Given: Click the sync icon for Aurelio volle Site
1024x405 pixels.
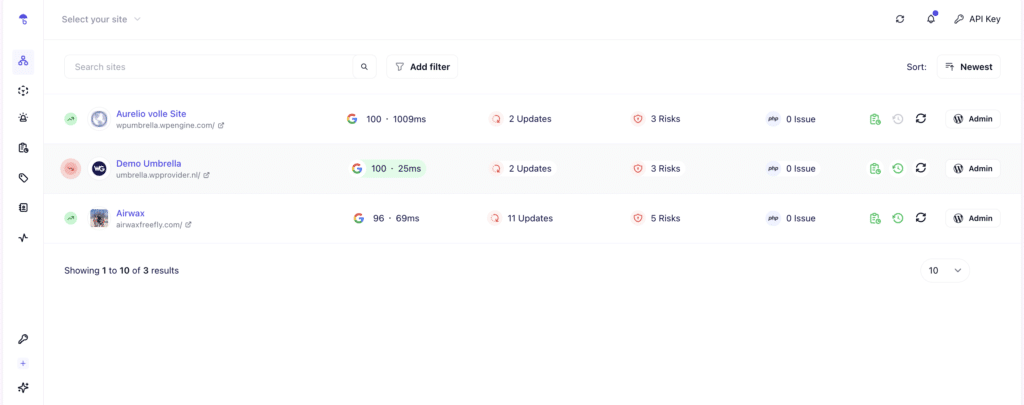Looking at the screenshot, I should click(921, 118).
